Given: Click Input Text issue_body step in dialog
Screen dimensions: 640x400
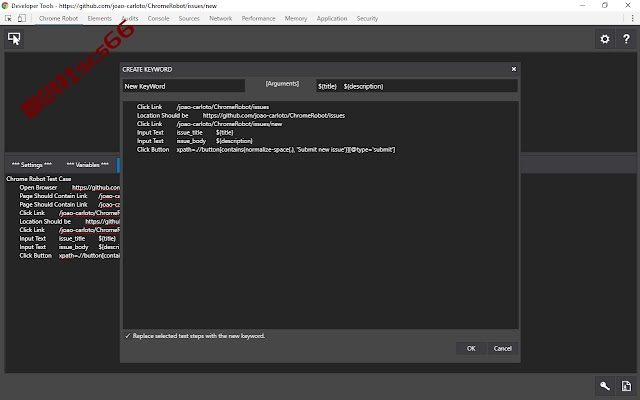Looking at the screenshot, I should coord(195,141).
